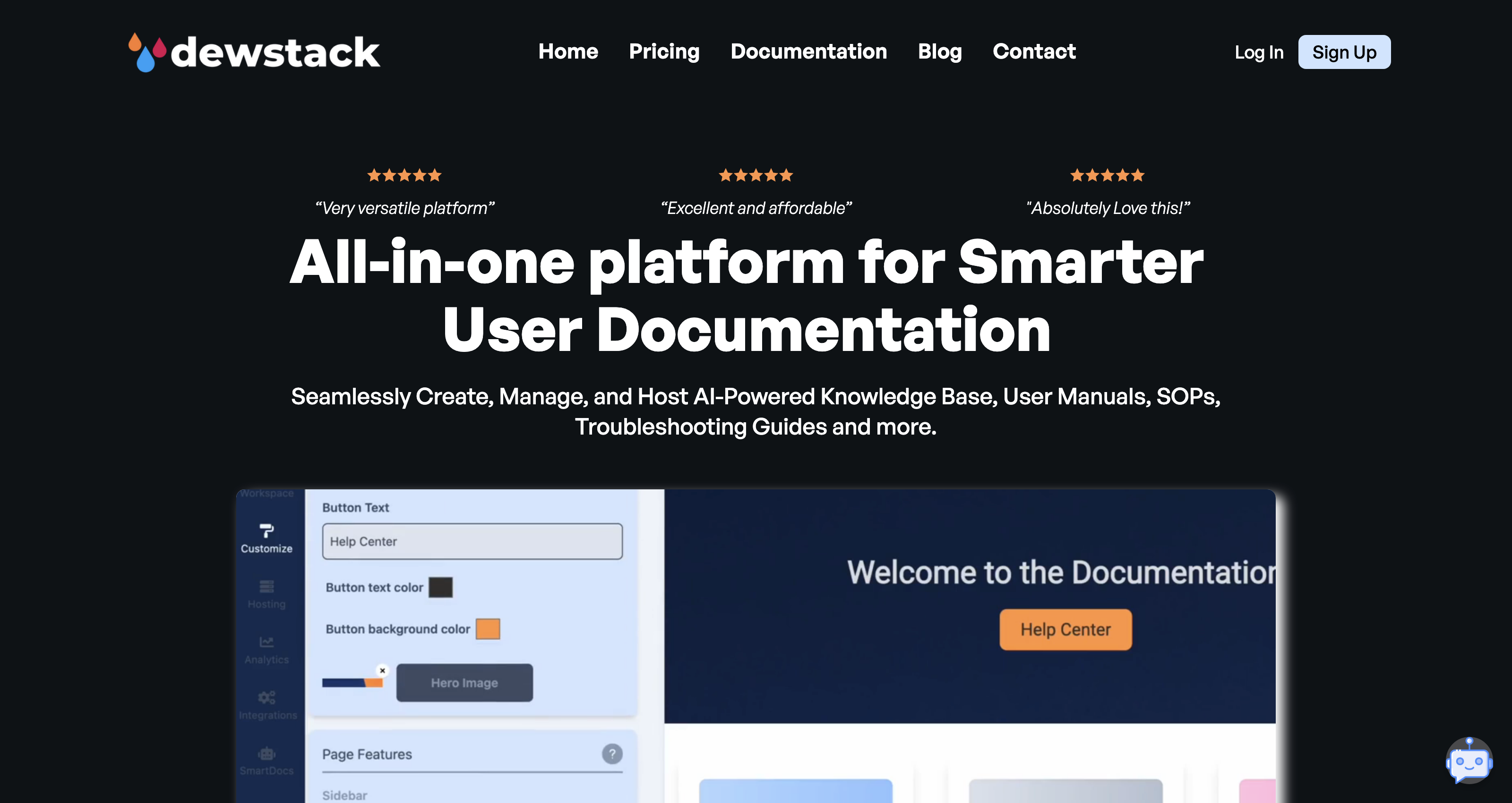Click the Log In link
1512x803 pixels.
[1259, 52]
